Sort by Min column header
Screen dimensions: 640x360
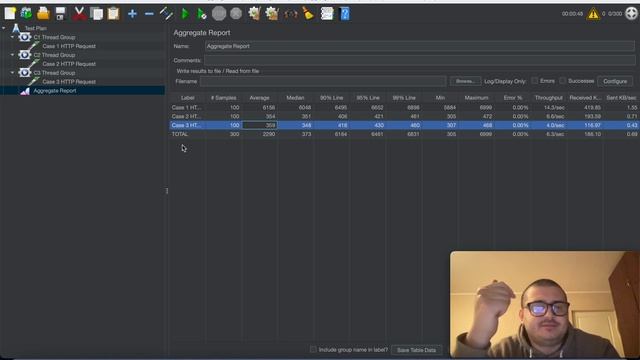440,98
